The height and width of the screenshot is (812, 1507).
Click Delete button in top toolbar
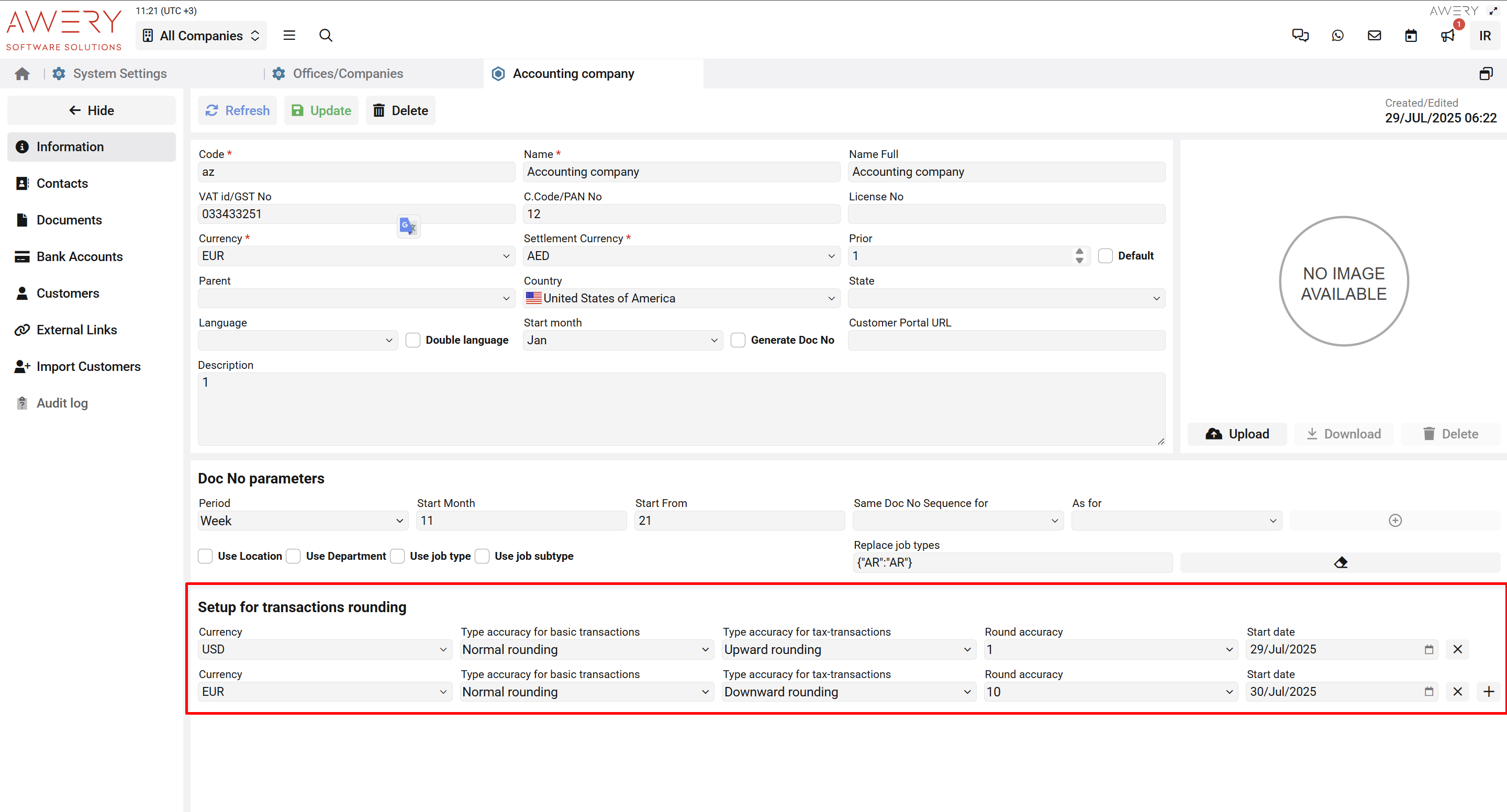tap(401, 110)
